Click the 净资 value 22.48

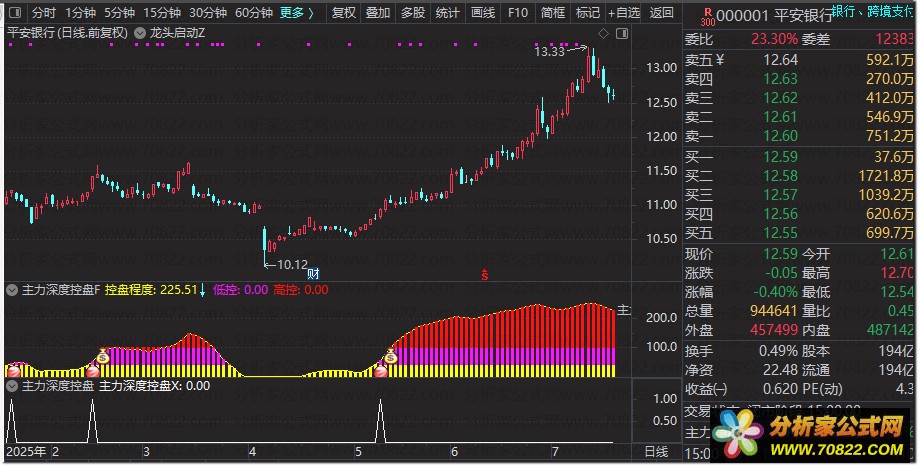(780, 370)
